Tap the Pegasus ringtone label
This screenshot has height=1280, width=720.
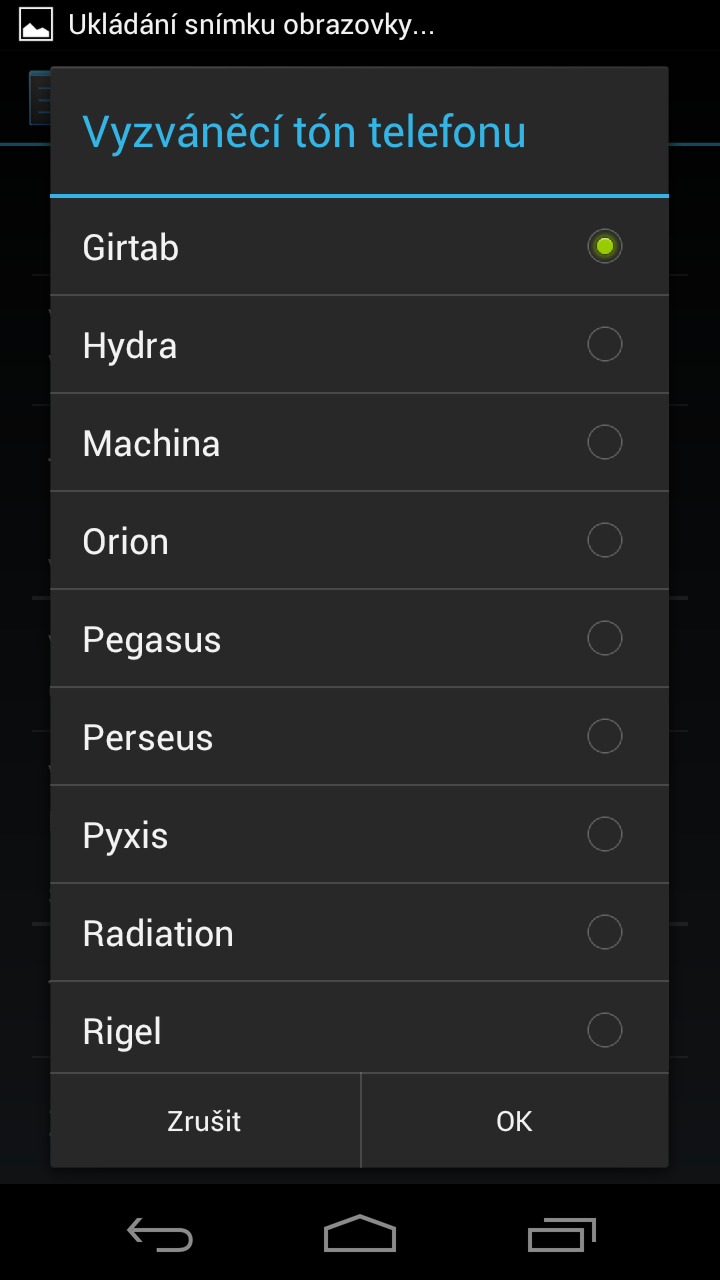coord(152,640)
